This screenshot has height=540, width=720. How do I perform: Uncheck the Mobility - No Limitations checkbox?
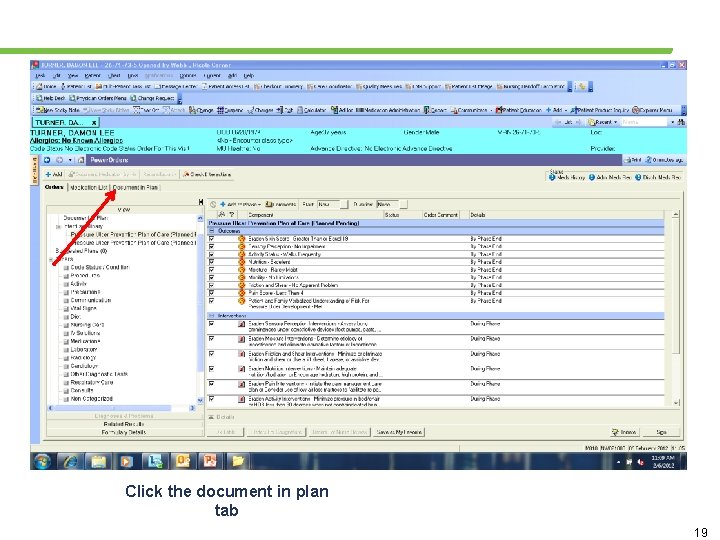(212, 277)
